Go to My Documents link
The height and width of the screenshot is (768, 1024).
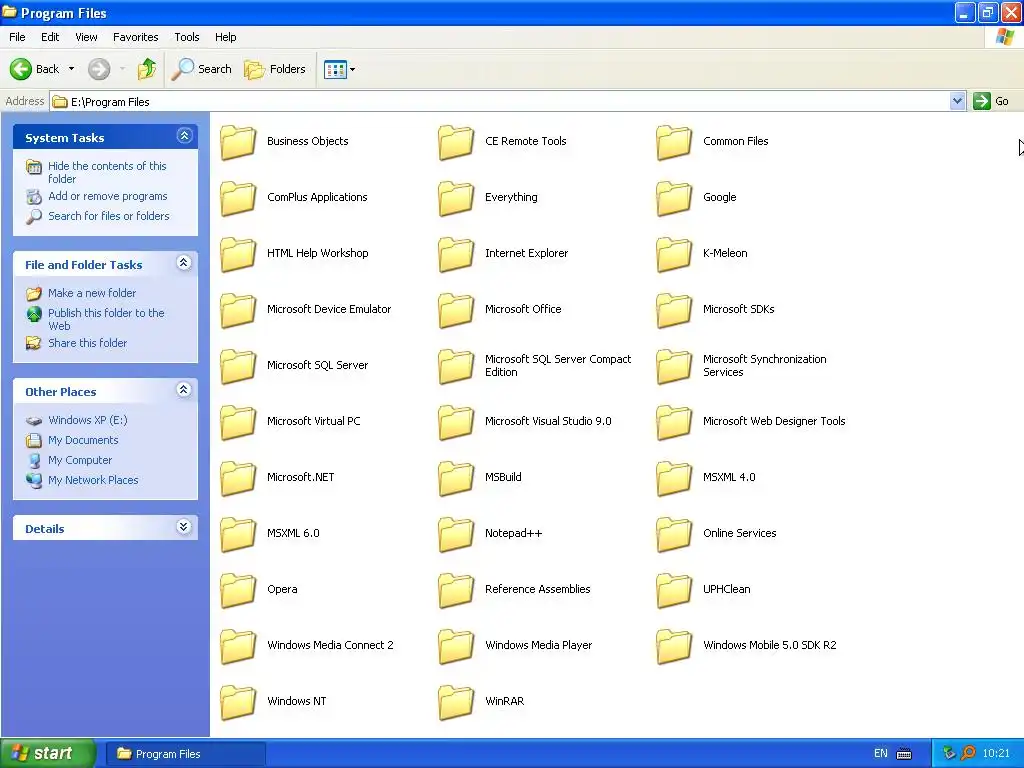pyautogui.click(x=83, y=440)
